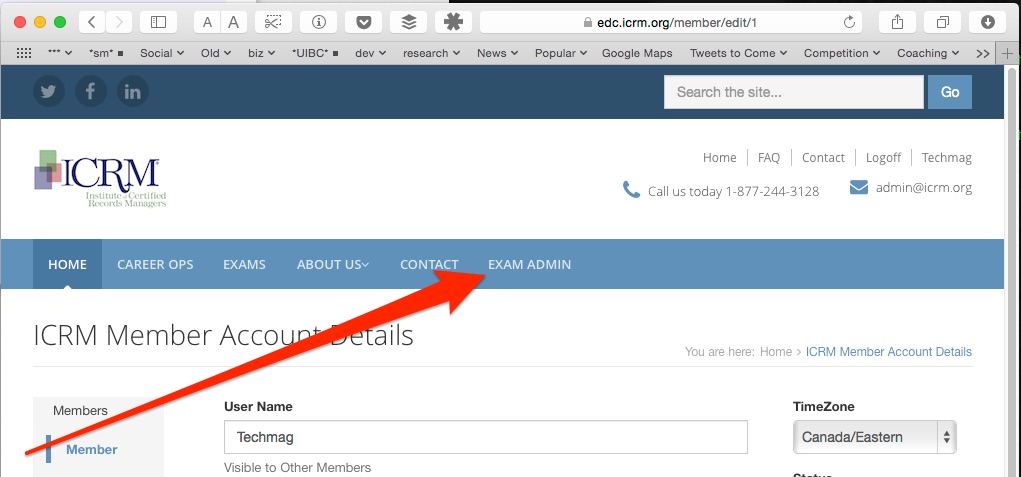Expand the '***' bookmarks folder
Screen dimensions: 1021x477
pos(60,53)
